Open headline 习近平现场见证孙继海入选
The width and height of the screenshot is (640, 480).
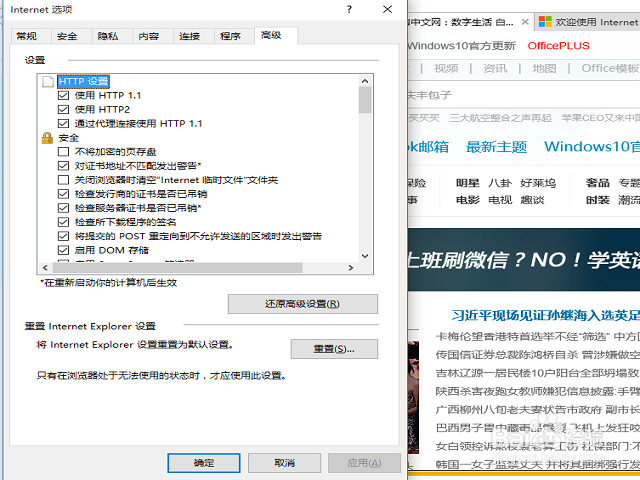[546, 315]
